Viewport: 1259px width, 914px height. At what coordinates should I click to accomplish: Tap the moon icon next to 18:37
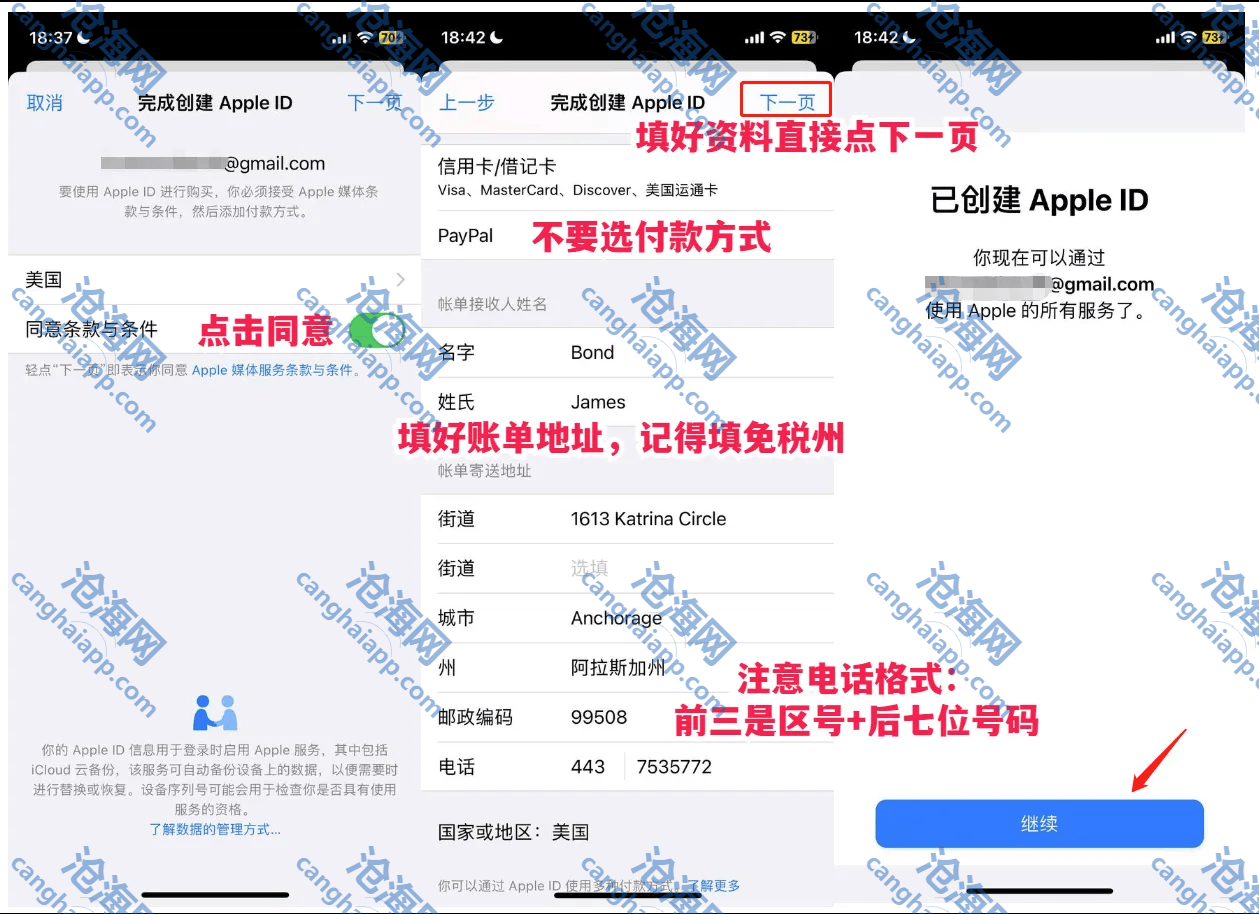(x=84, y=38)
